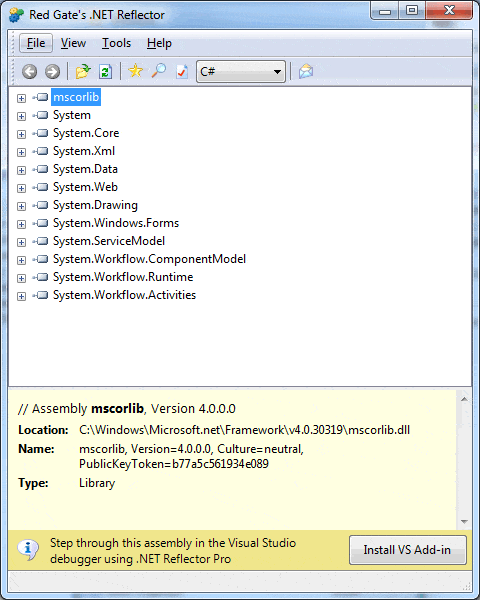Select System.Workflow.ComponentModel in the tree
Screen dimensions: 480x600
149,259
